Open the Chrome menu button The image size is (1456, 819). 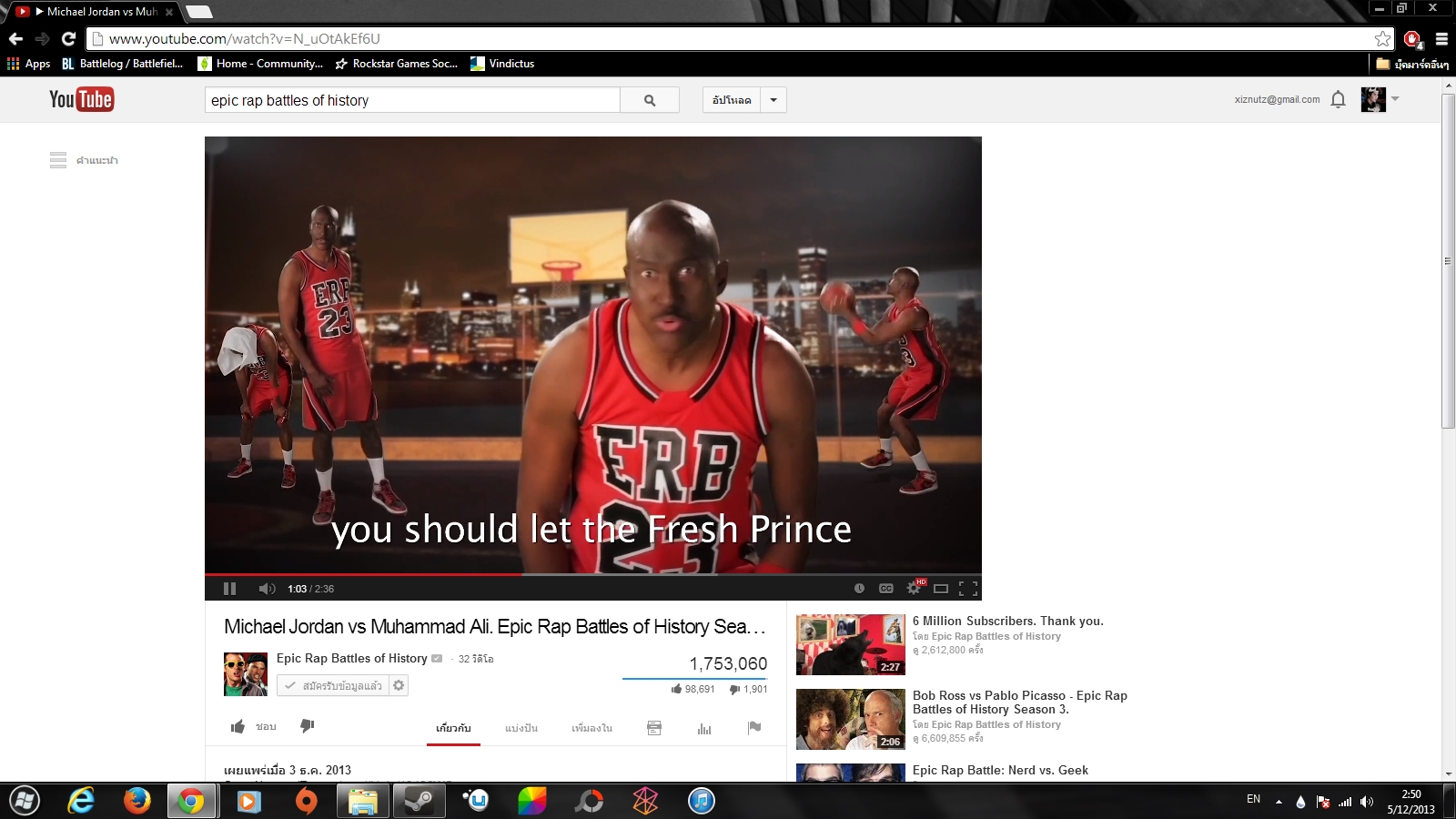(x=1441, y=38)
